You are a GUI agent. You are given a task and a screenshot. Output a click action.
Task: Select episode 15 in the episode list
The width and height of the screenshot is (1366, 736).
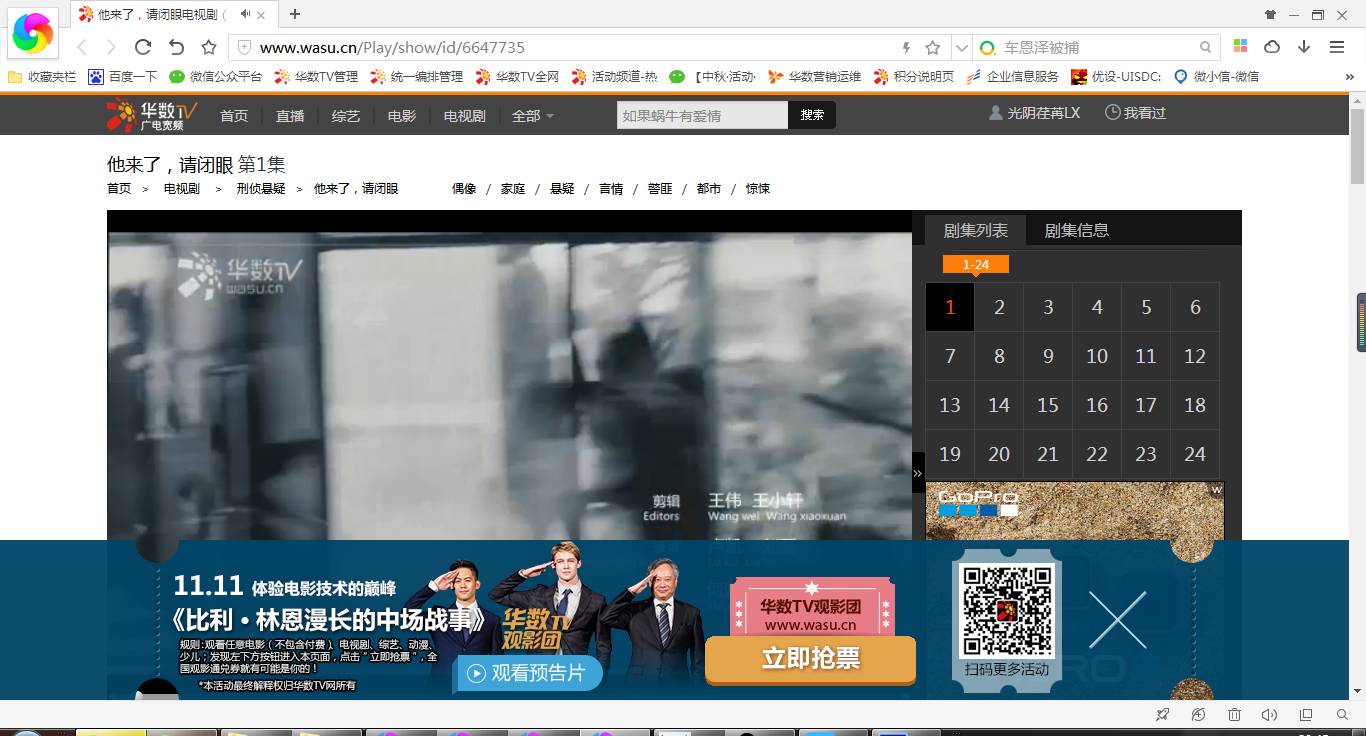click(x=1047, y=405)
